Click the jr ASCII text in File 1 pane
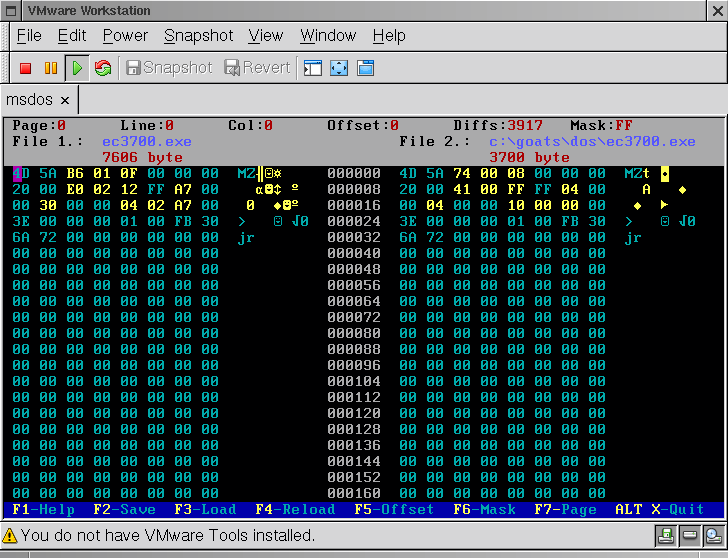This screenshot has width=728, height=558. 246,238
